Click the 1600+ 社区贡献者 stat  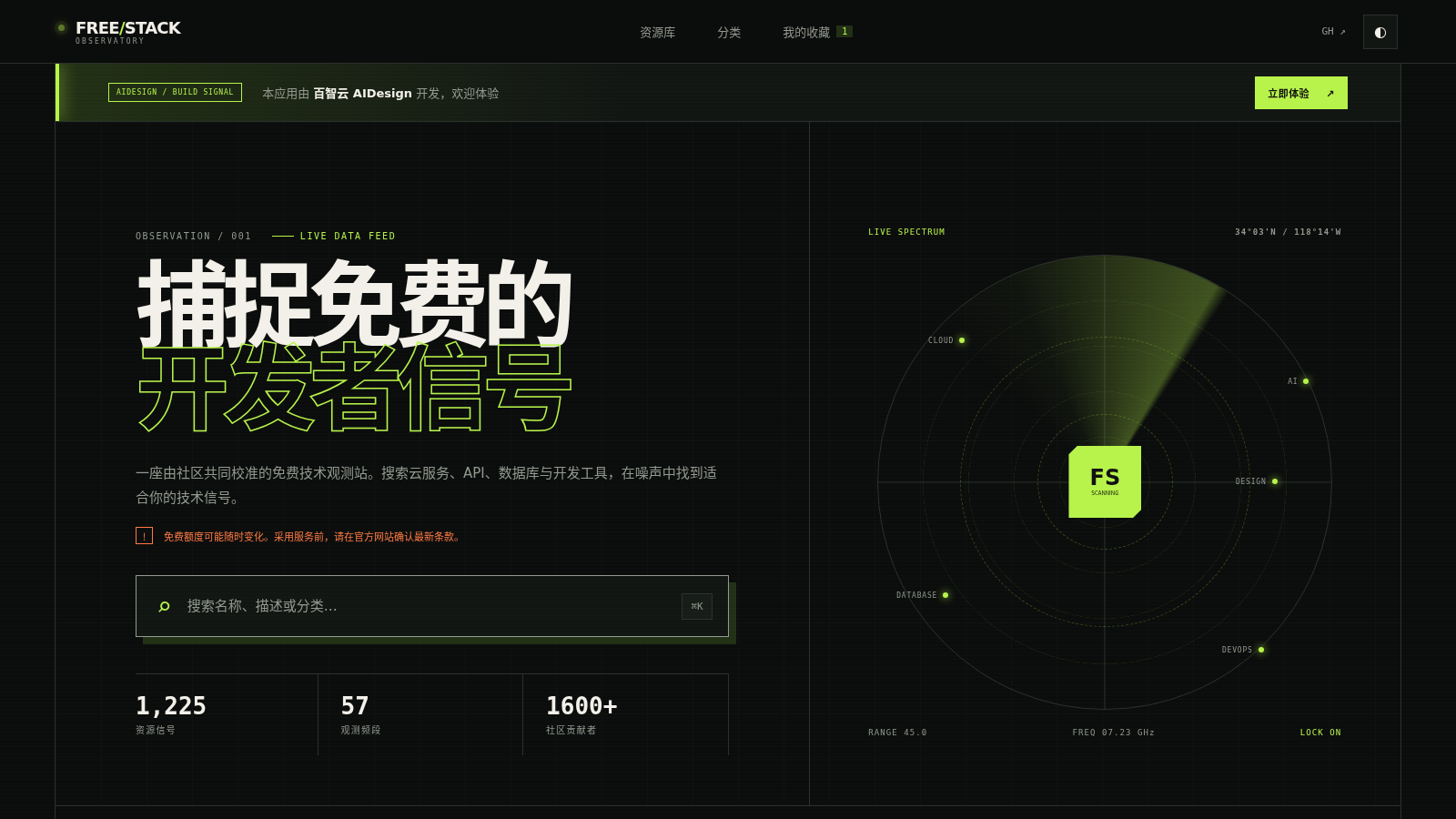pyautogui.click(x=625, y=714)
